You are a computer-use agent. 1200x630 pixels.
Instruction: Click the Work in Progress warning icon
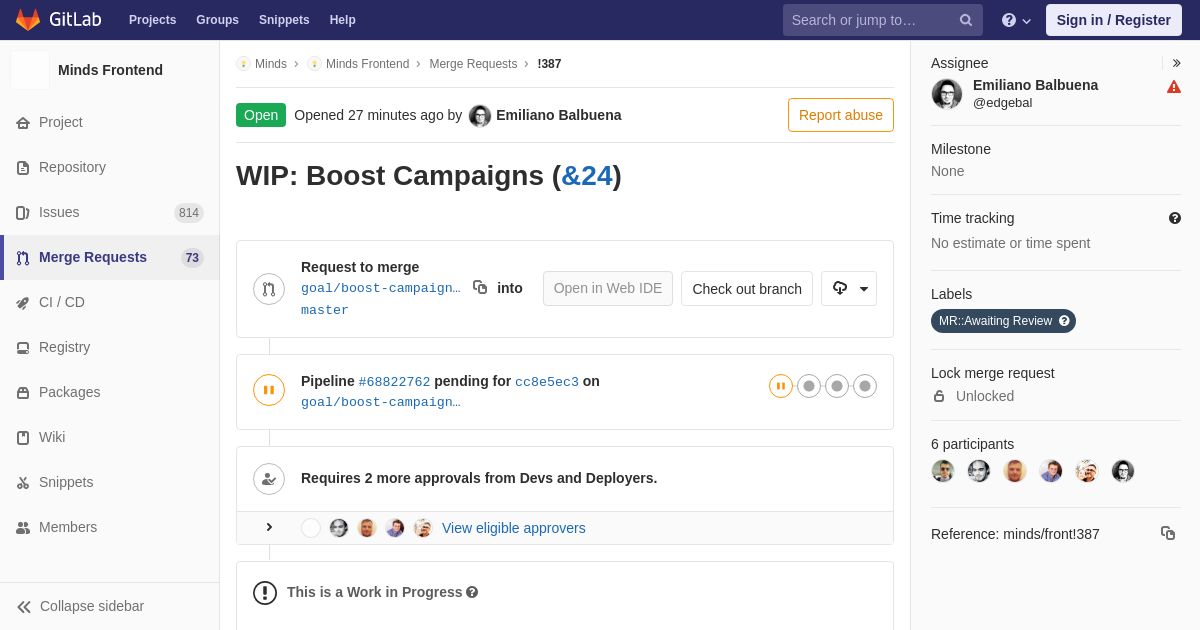[265, 593]
